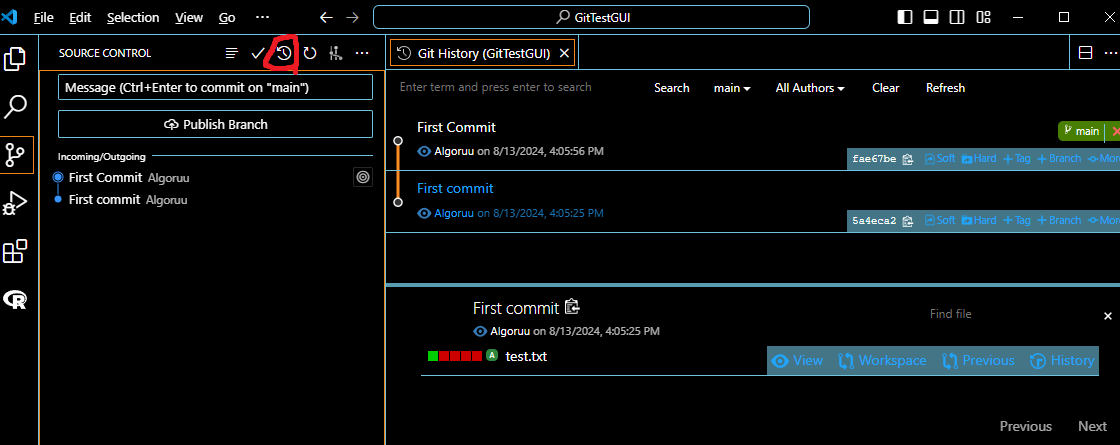Open the Selection menu
The image size is (1120, 445).
tap(134, 18)
